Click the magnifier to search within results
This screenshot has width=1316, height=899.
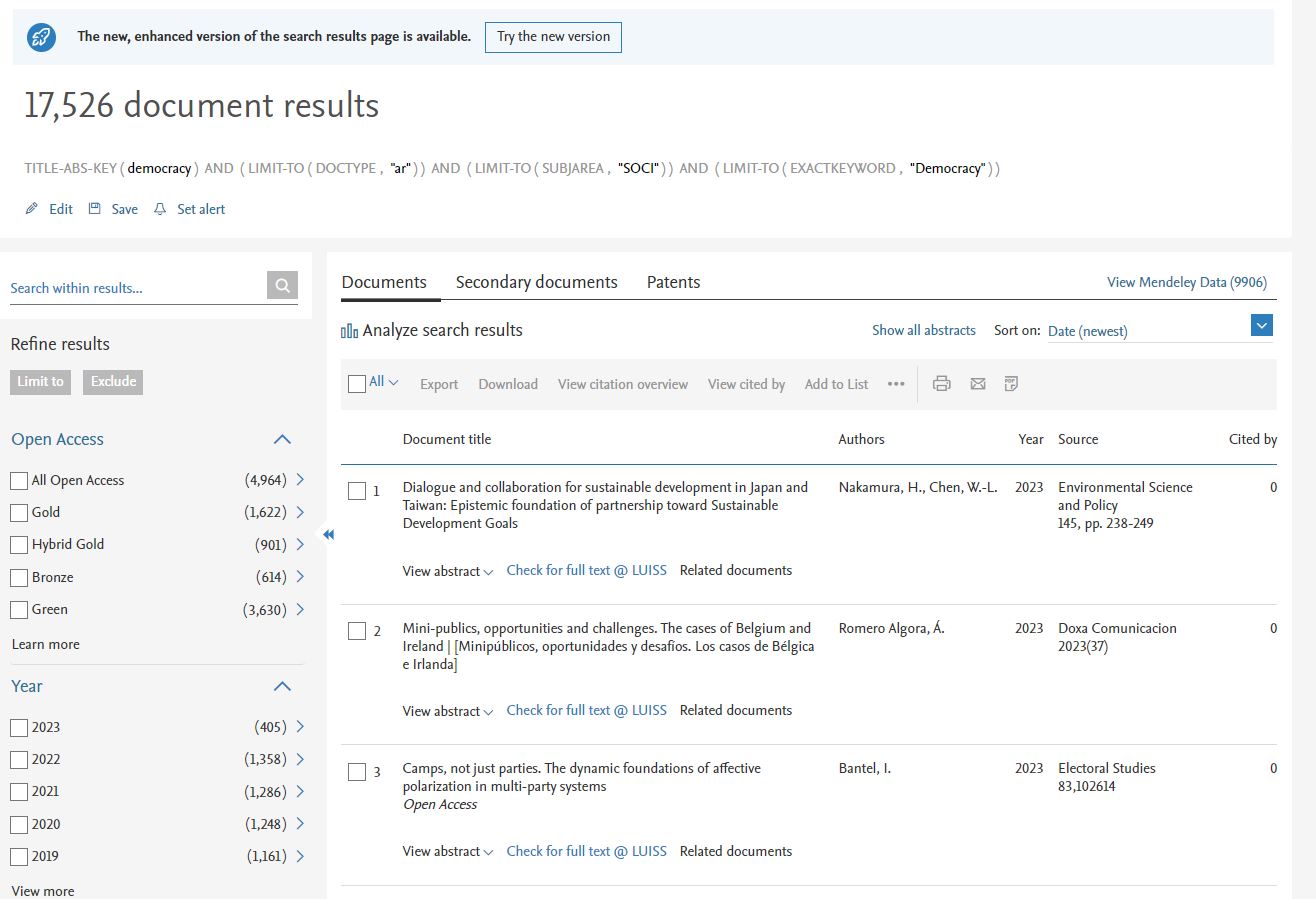coord(281,285)
